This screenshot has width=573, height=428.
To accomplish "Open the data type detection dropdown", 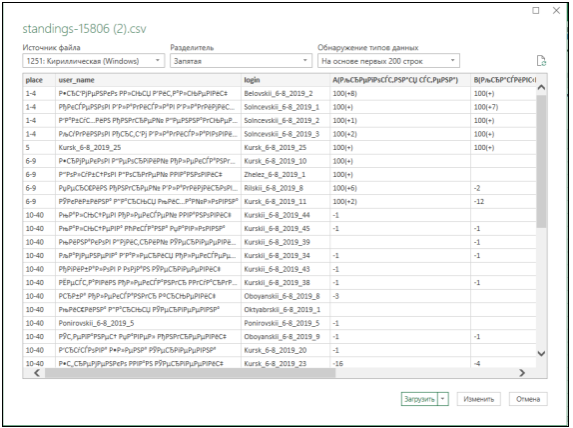I will tap(388, 61).
